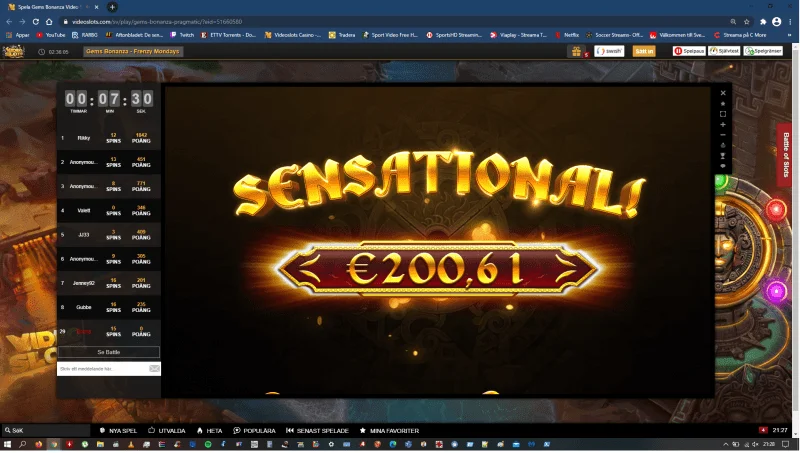Click the page vertical scrollbar
Screen dimensions: 800x453
click(x=795, y=240)
